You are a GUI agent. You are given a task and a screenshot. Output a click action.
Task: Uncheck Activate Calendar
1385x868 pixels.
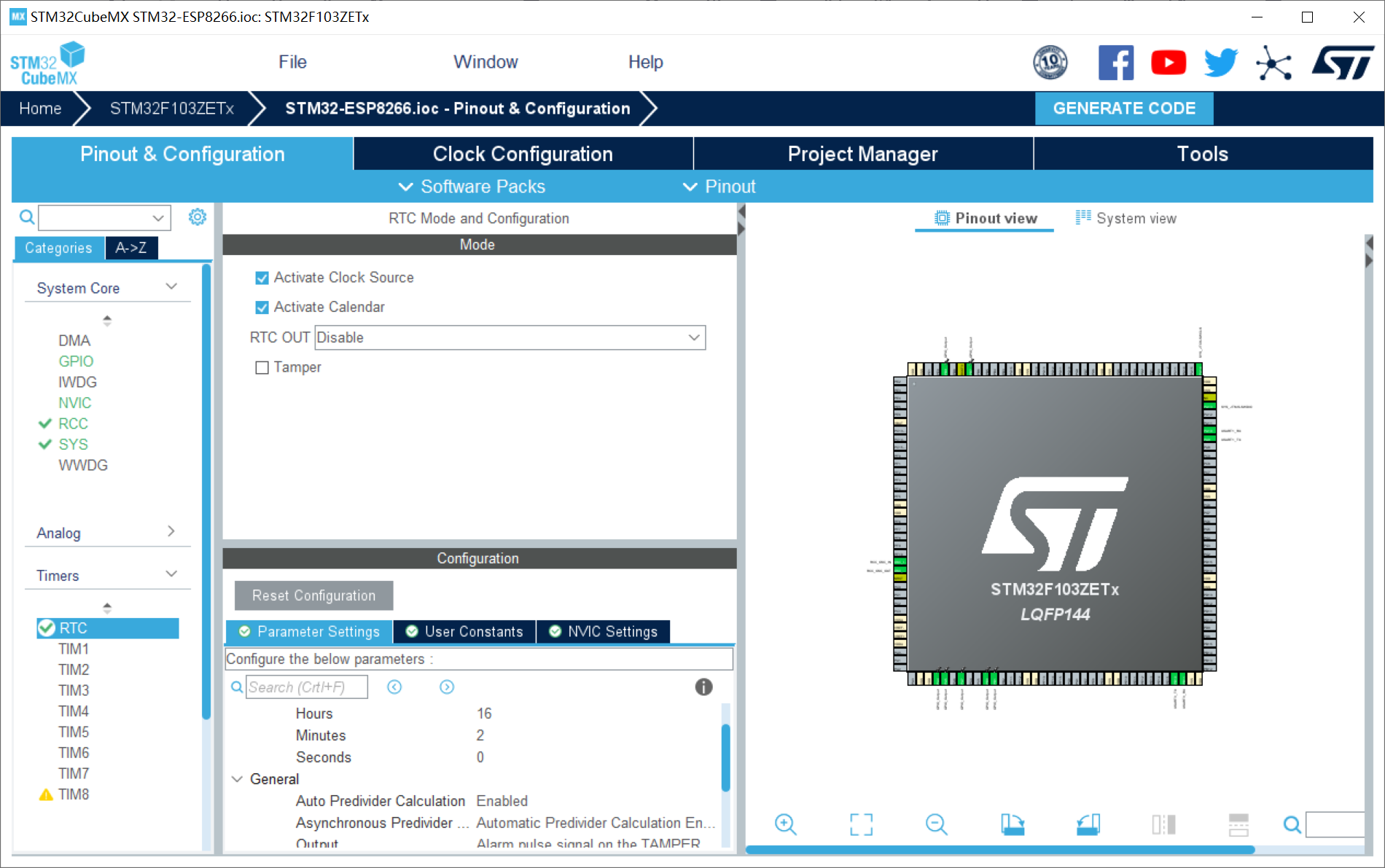pos(262,308)
